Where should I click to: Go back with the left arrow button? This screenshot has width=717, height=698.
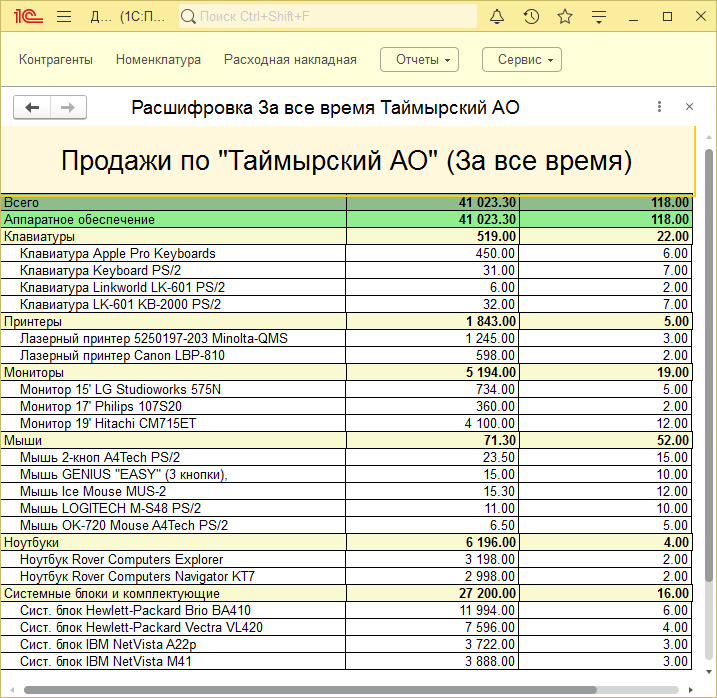[32, 107]
